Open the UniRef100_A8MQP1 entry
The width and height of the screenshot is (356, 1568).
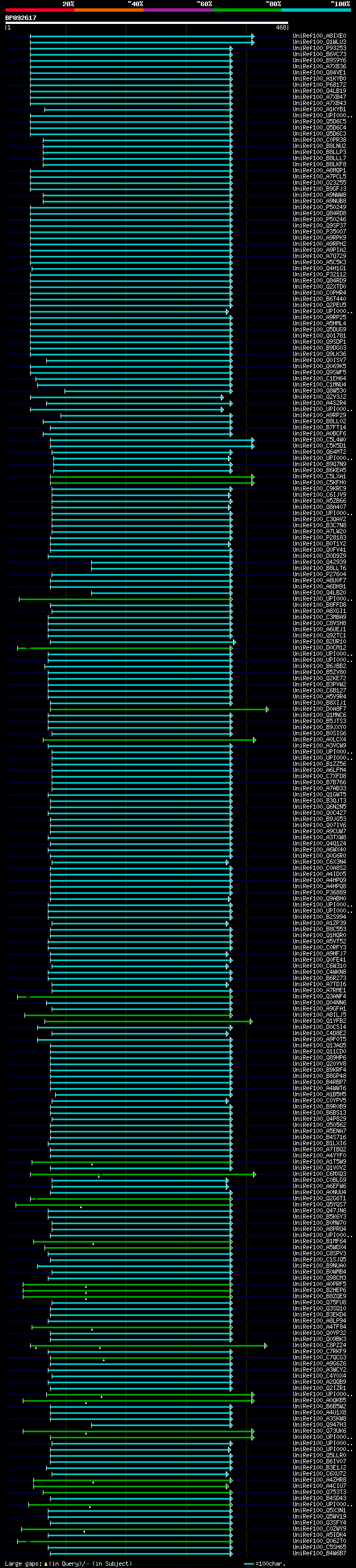coord(319,170)
